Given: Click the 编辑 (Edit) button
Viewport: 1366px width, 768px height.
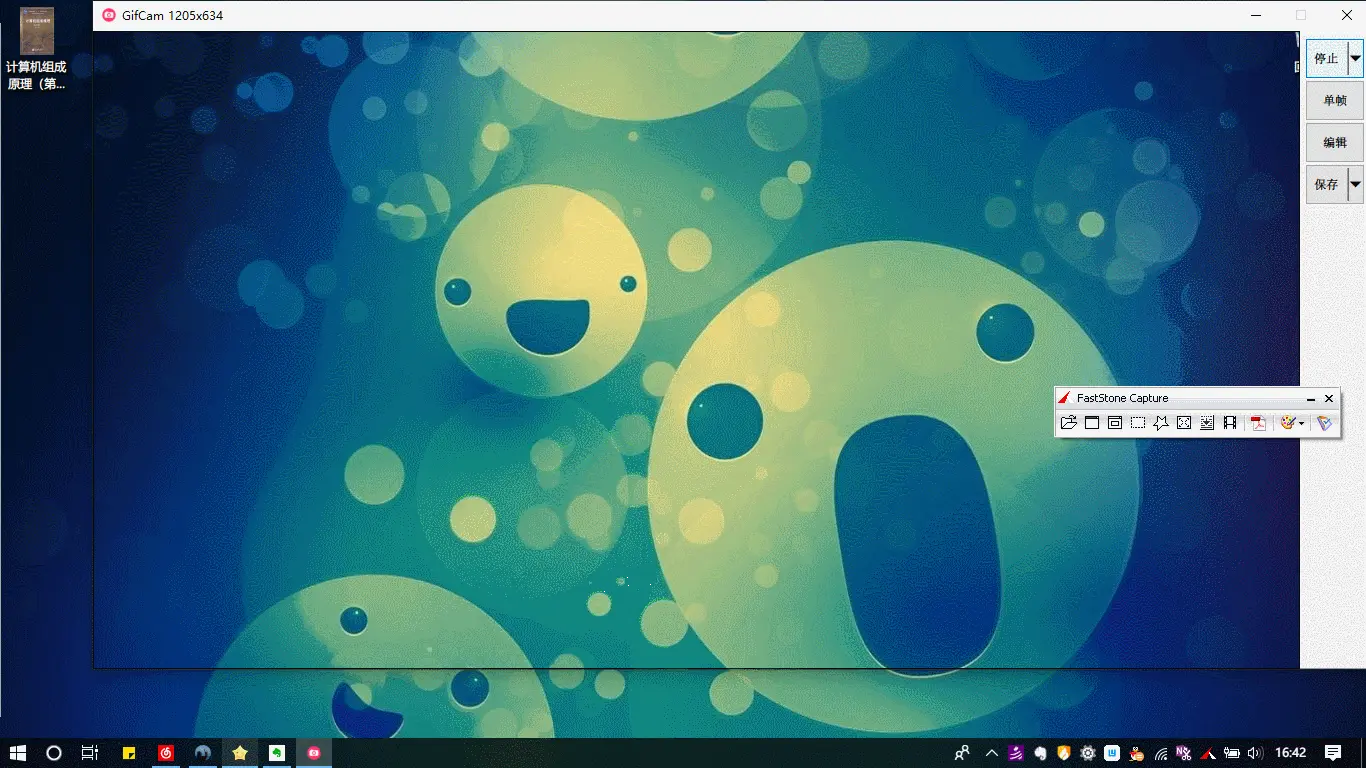Looking at the screenshot, I should tap(1335, 143).
